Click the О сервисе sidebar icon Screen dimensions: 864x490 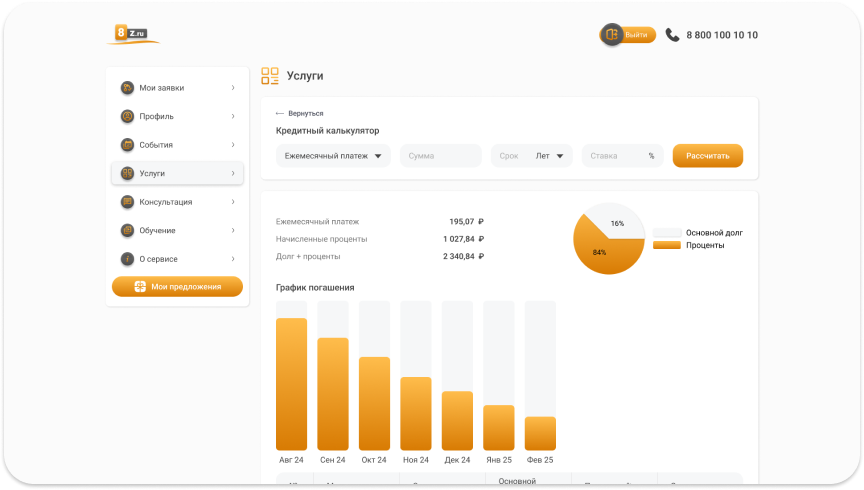127,259
